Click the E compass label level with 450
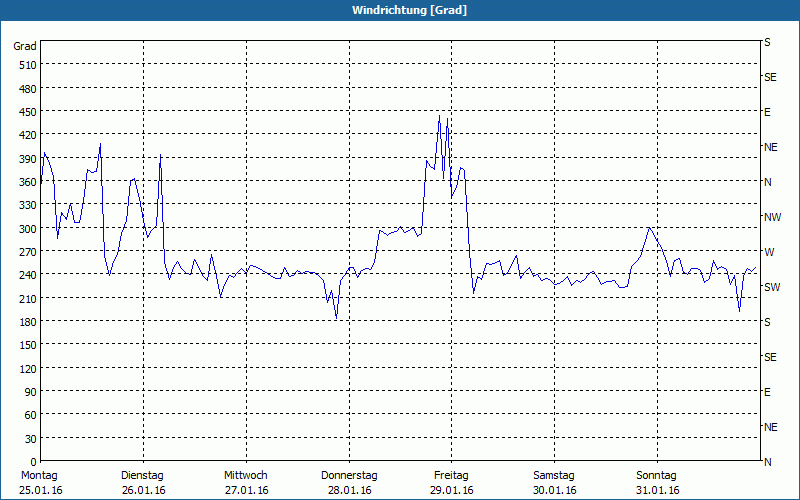The height and width of the screenshot is (500, 800). [767, 112]
